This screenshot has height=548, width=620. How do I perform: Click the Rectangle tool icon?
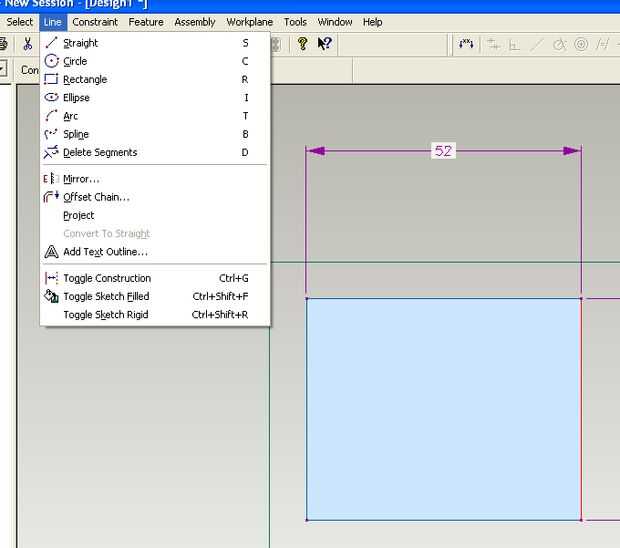[51, 79]
